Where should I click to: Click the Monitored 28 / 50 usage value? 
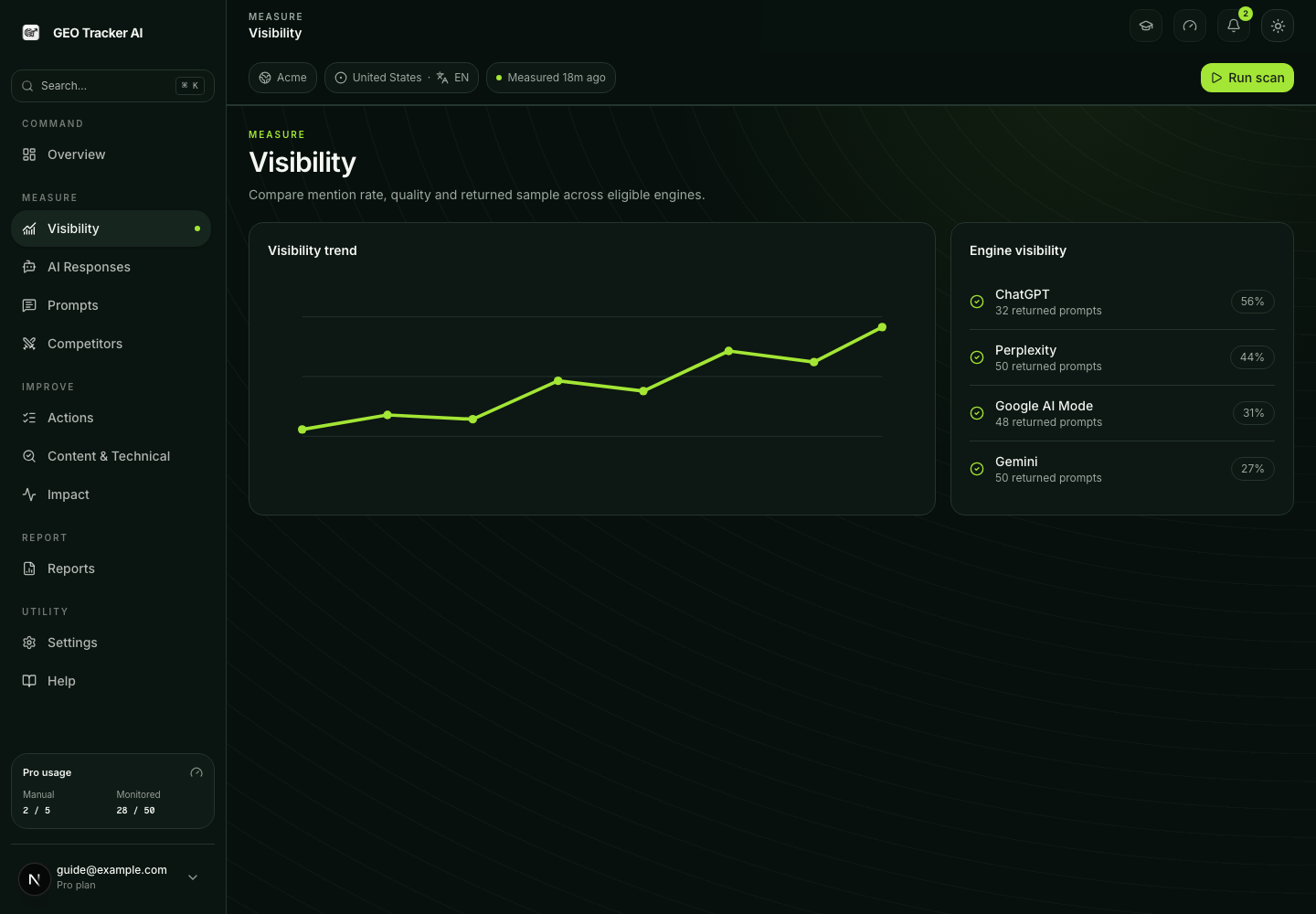click(135, 811)
